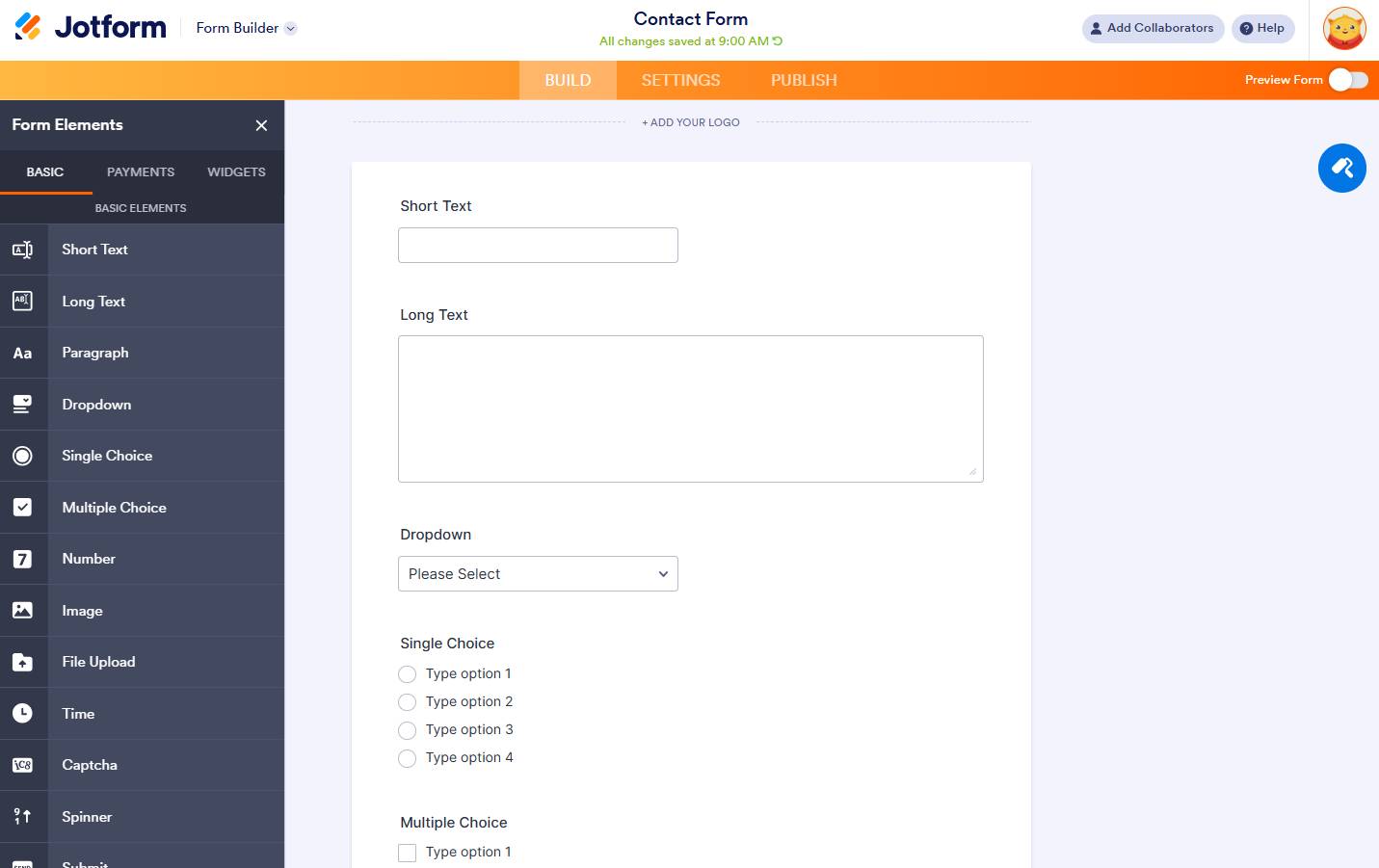
Task: Select the Time element icon
Action: (x=23, y=713)
